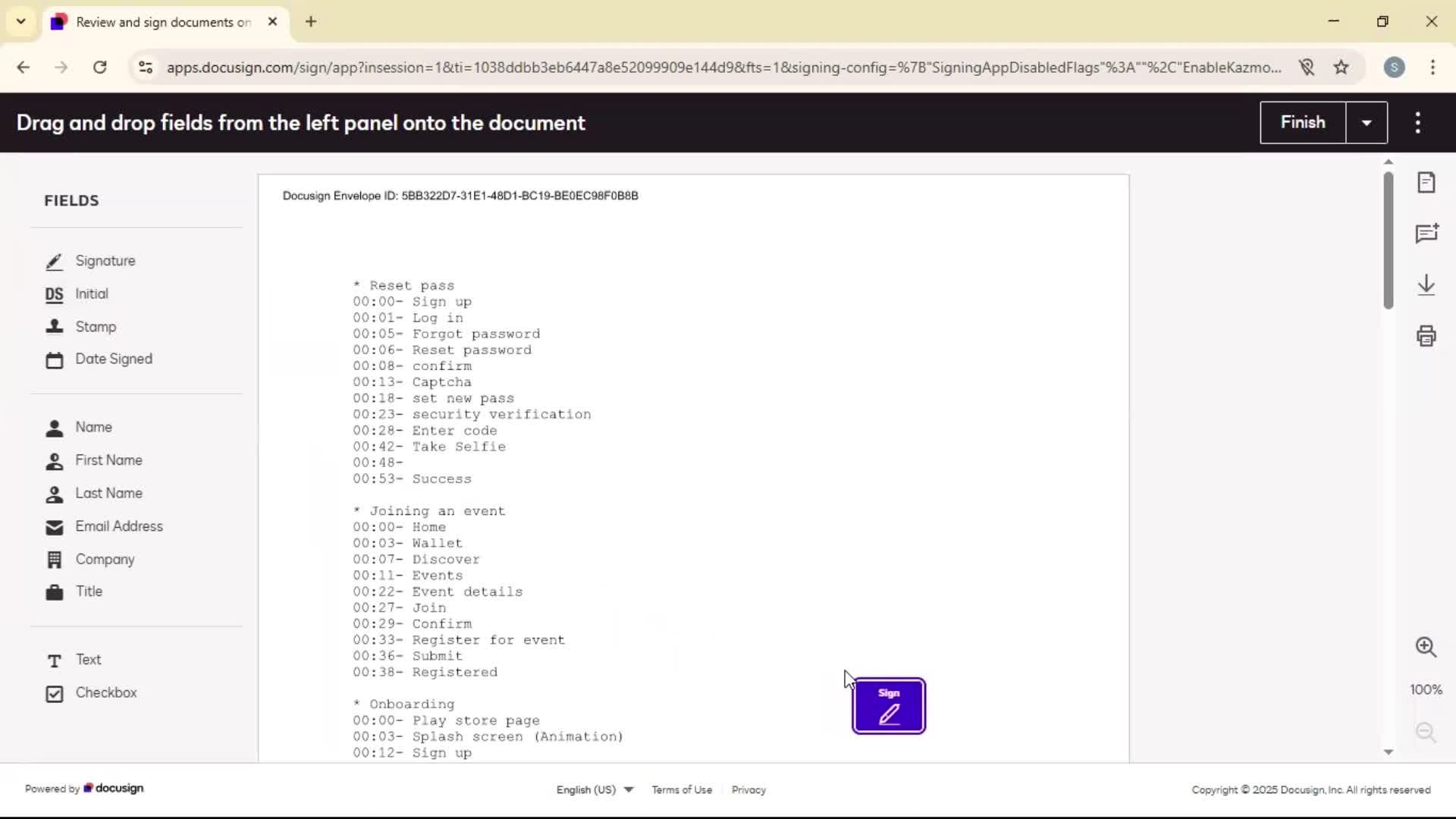Open Chrome profile avatar
This screenshot has width=1456, height=819.
1394,67
